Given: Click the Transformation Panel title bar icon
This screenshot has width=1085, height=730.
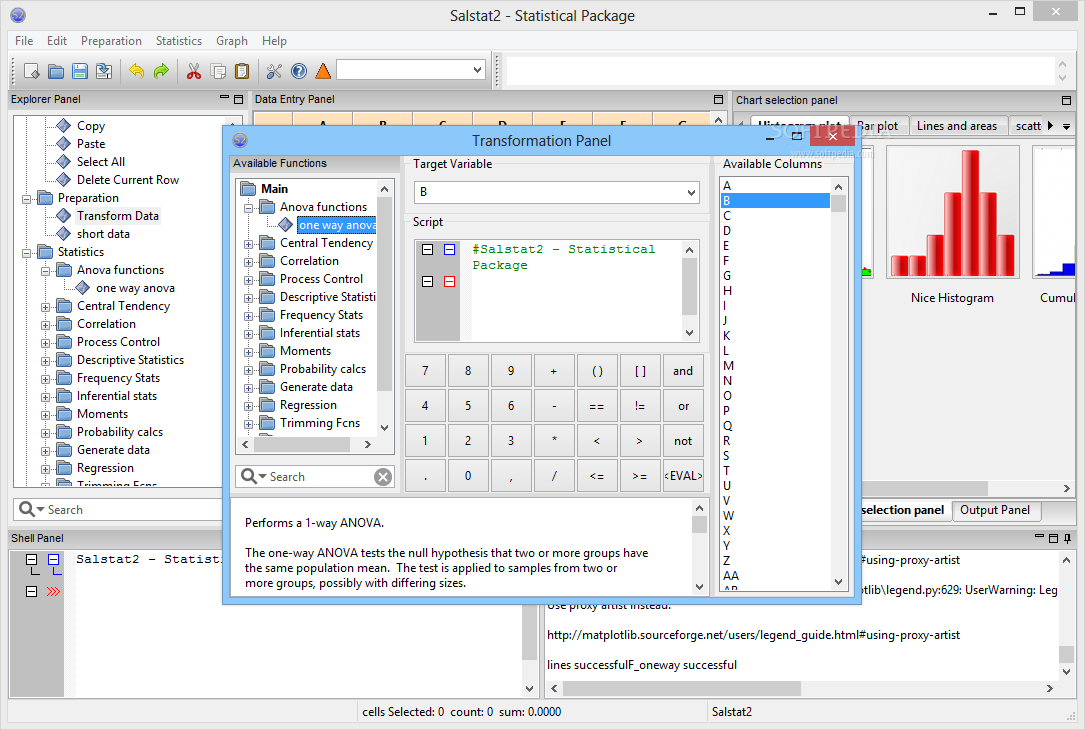Looking at the screenshot, I should pos(240,140).
